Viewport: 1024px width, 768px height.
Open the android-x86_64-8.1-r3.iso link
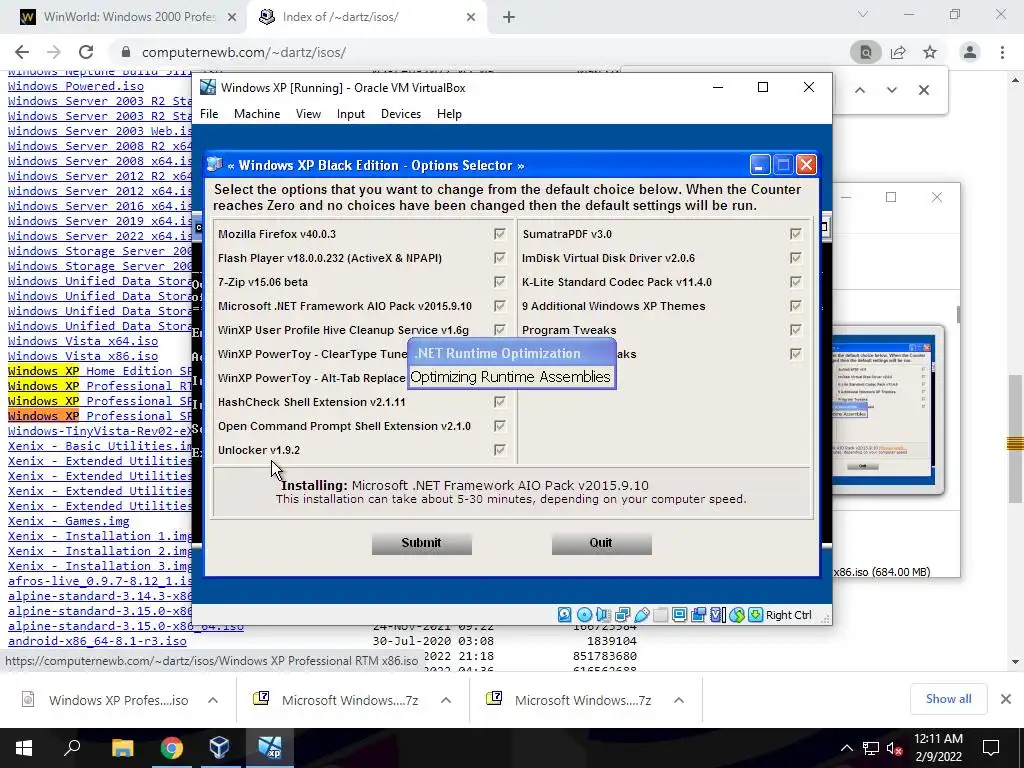[97, 641]
